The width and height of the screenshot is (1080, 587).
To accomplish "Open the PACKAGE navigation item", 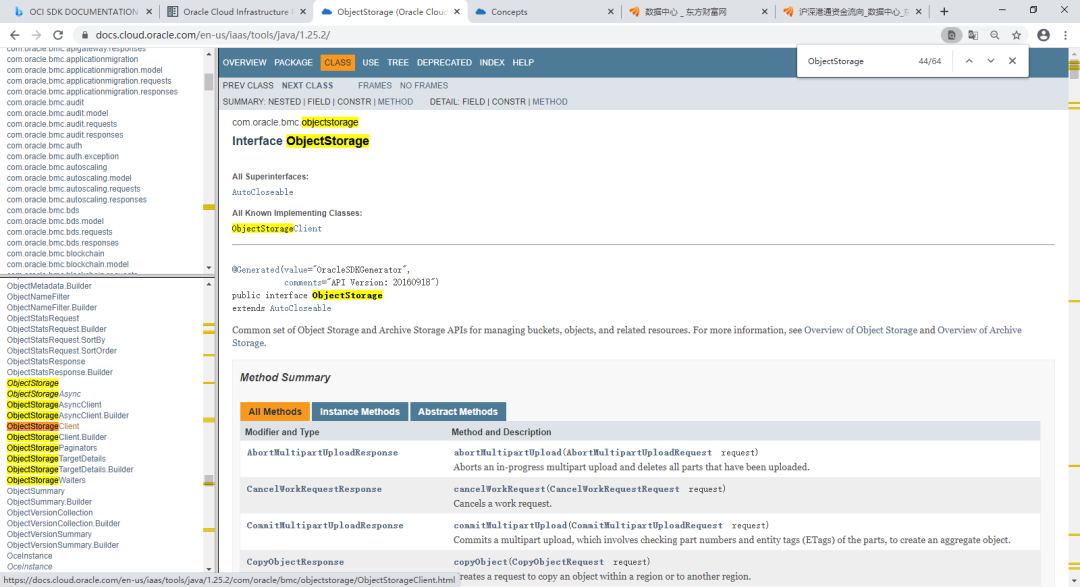I will [293, 63].
